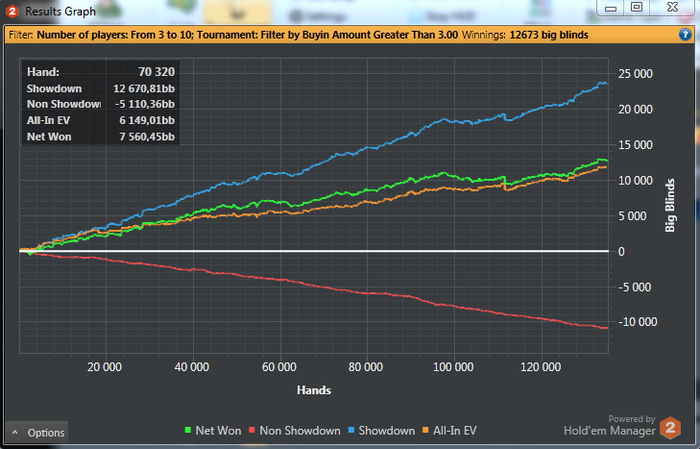Click the blue Showdown color square
The image size is (700, 449).
point(351,430)
